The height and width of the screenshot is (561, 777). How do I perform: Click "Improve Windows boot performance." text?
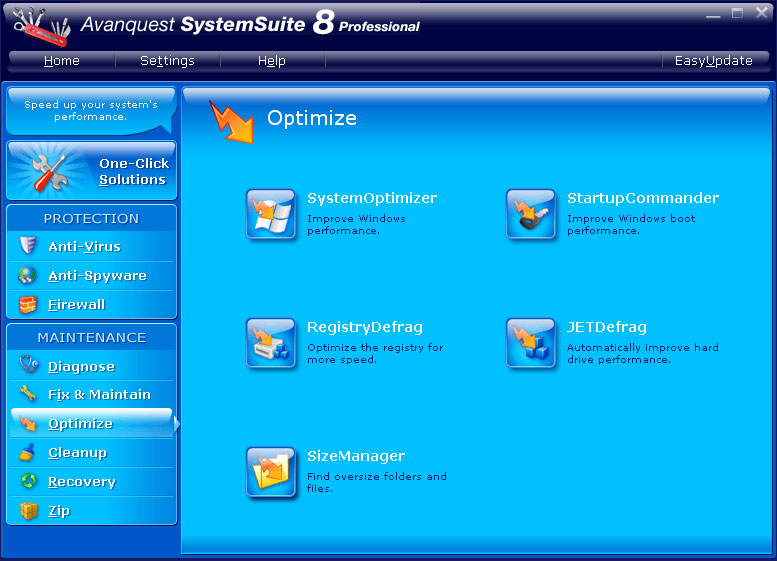pyautogui.click(x=631, y=224)
